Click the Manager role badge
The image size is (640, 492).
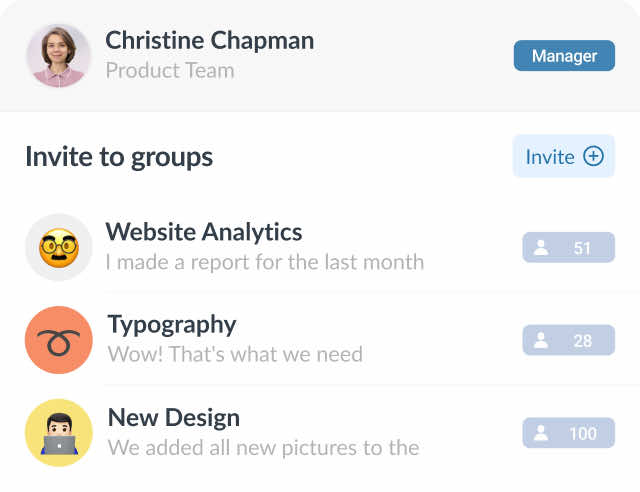coord(564,56)
